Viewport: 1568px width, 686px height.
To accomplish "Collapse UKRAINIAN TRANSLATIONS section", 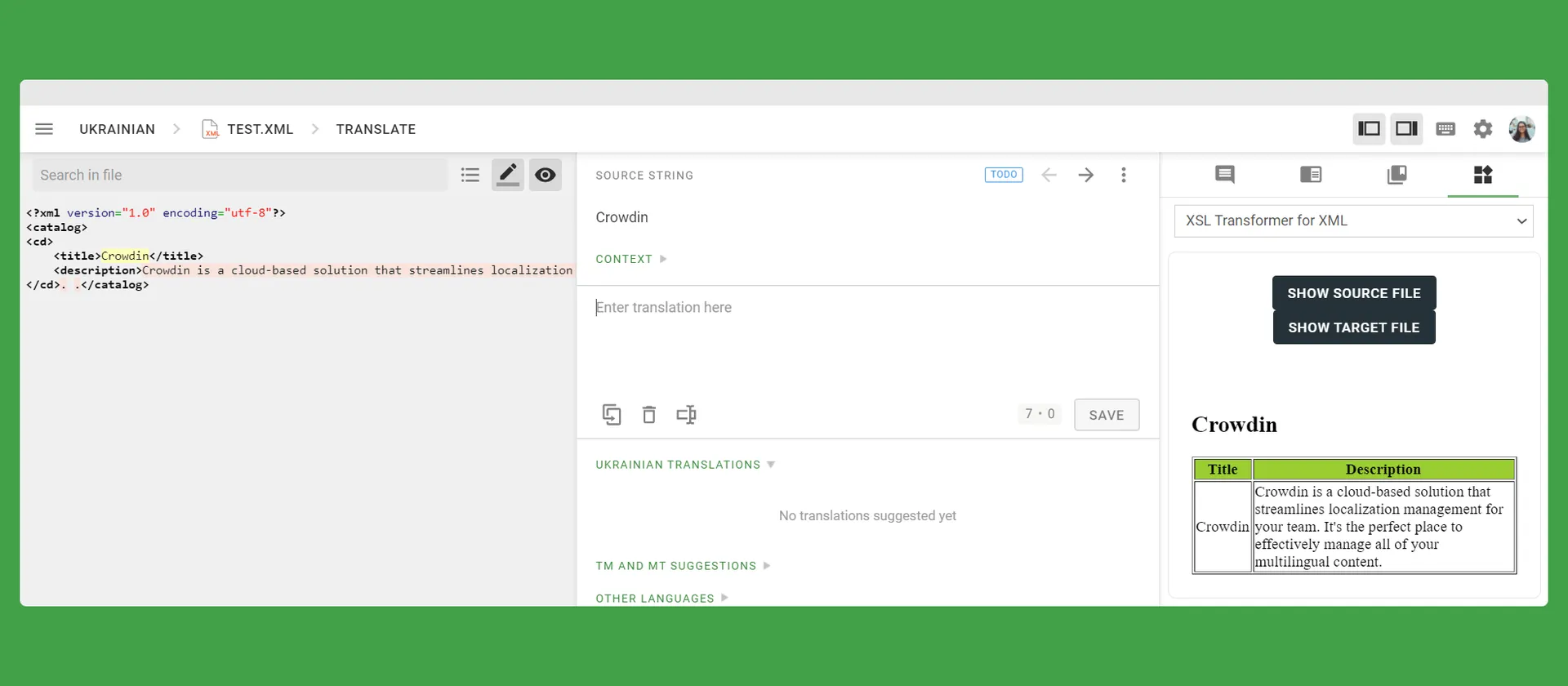I will pos(685,465).
